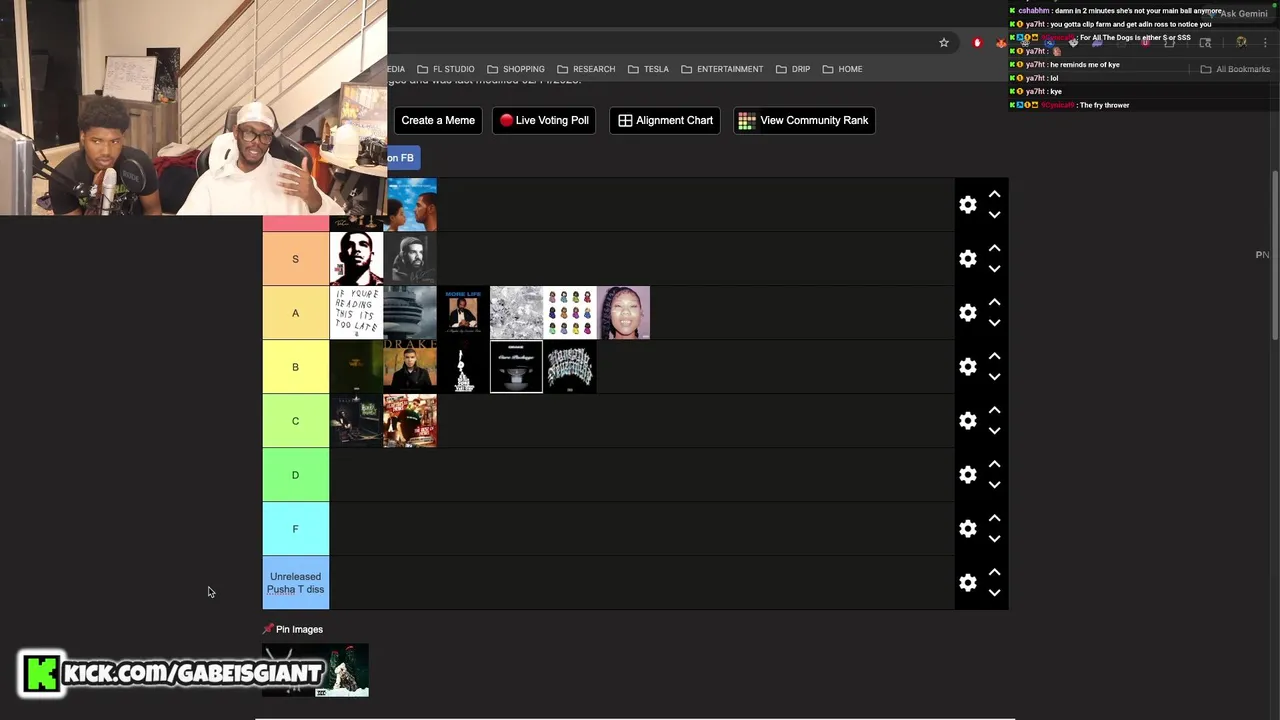Open the HOME bookmark folder
Viewport: 1280px width, 720px height.
coord(843,69)
